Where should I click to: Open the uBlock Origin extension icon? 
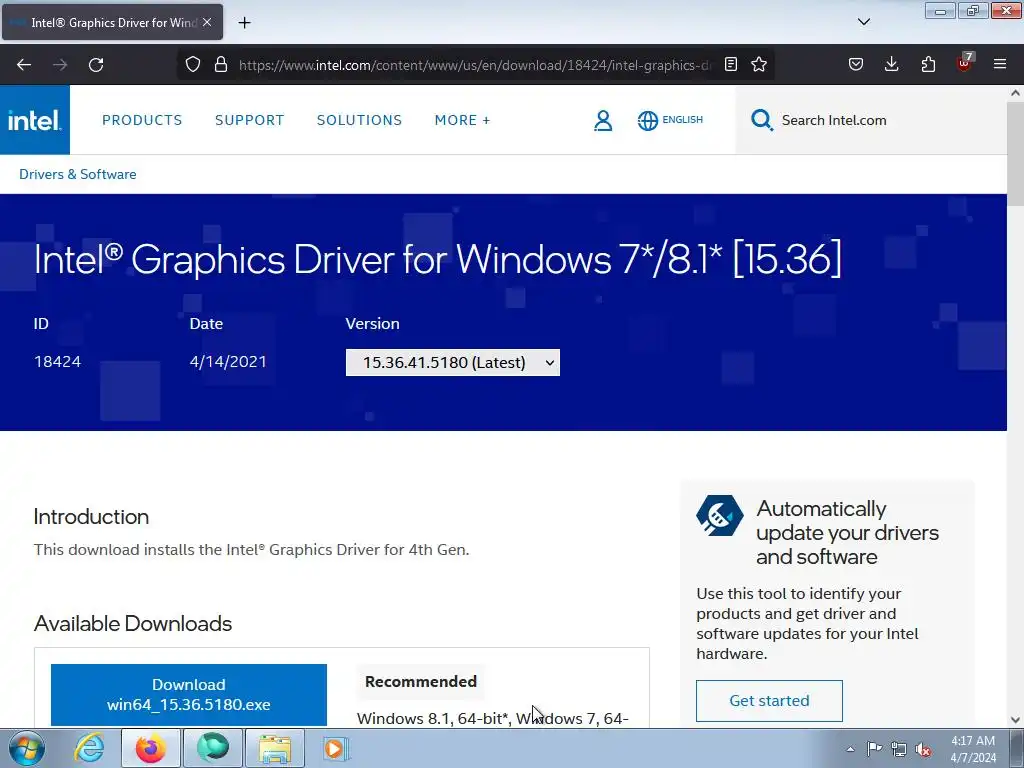tap(965, 63)
